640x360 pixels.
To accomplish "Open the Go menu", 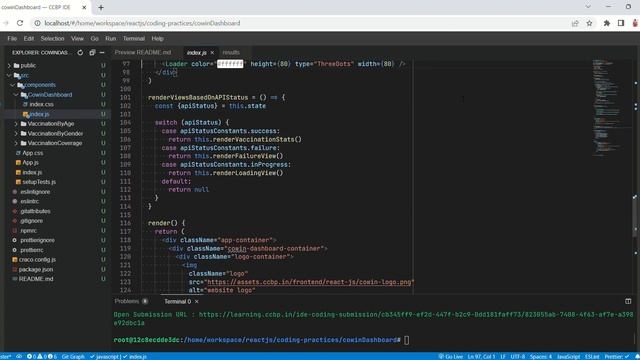I will coord(94,38).
